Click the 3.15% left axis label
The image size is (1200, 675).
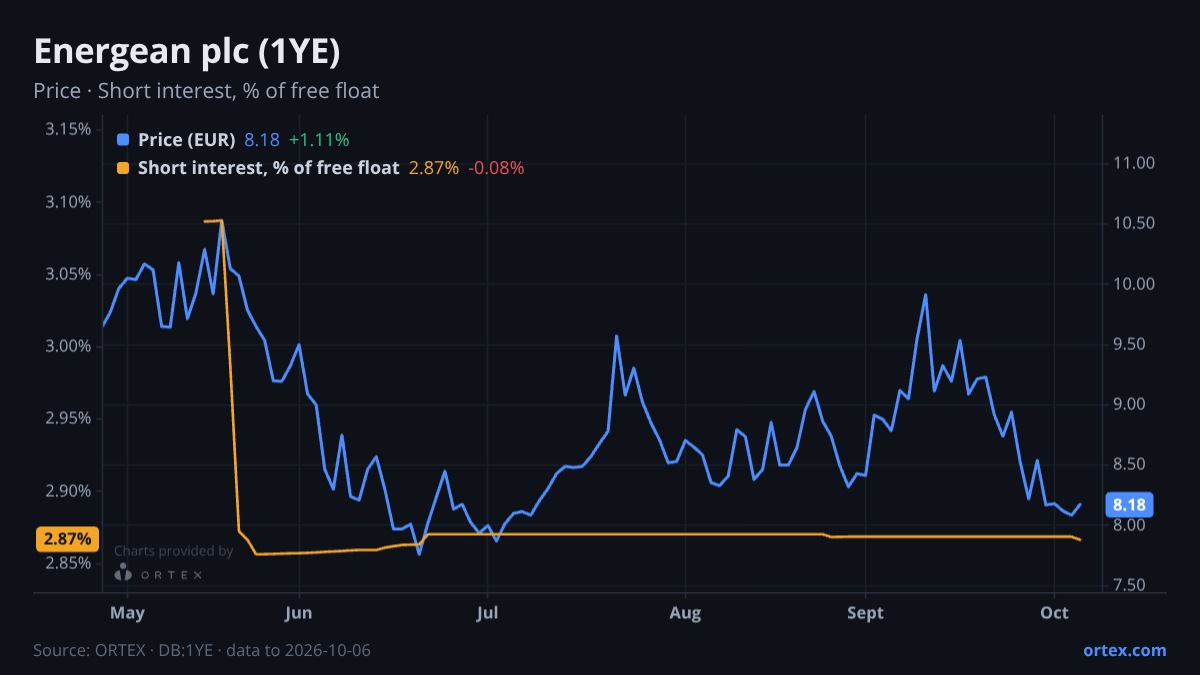[x=68, y=129]
